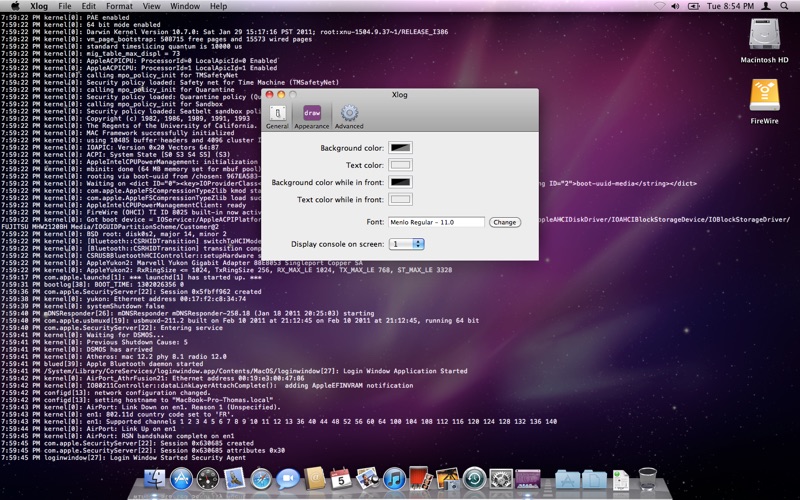Launch Mail from the Dock
800x500 pixels.
[234, 479]
